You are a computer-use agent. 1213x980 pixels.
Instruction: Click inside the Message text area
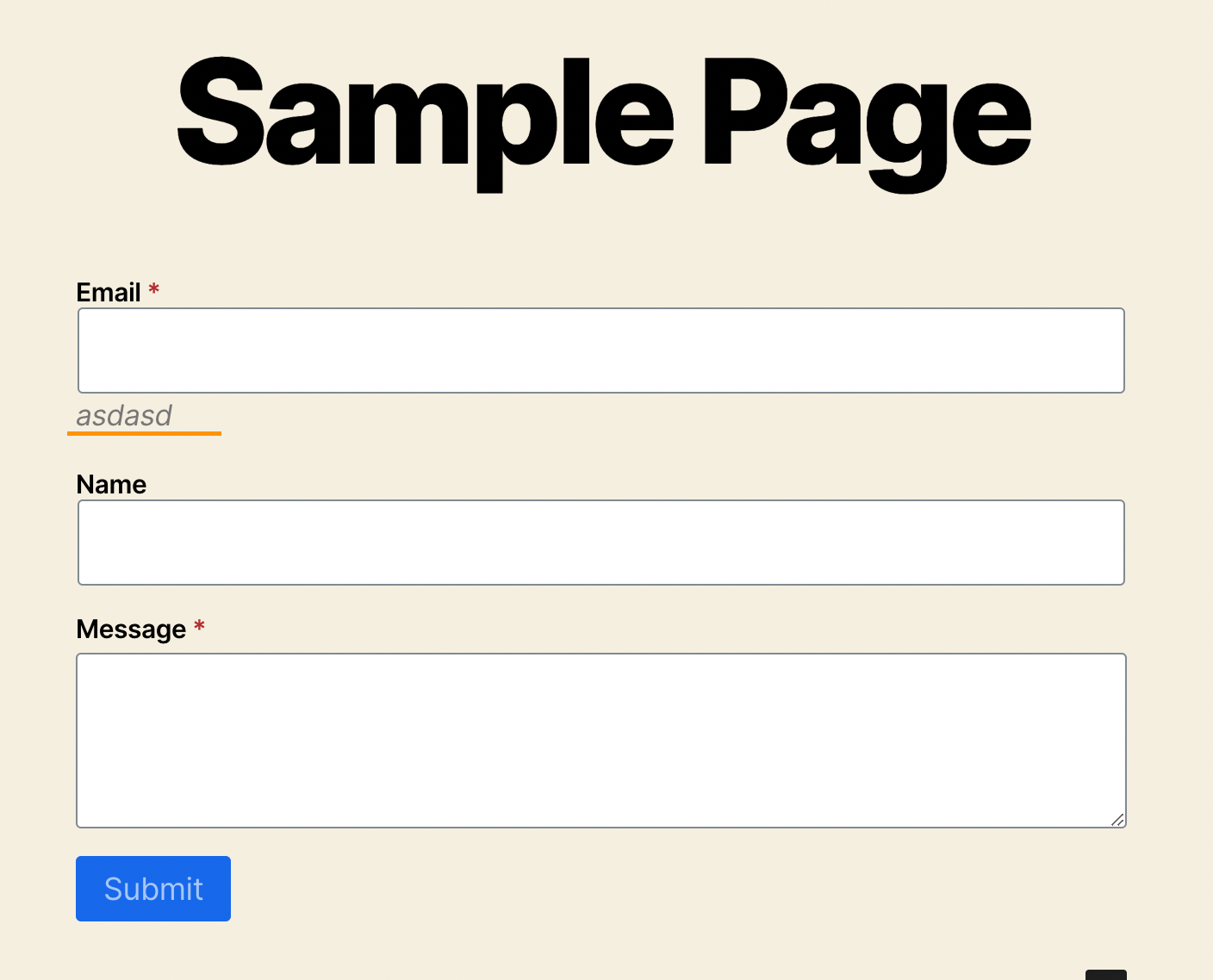tap(600, 739)
